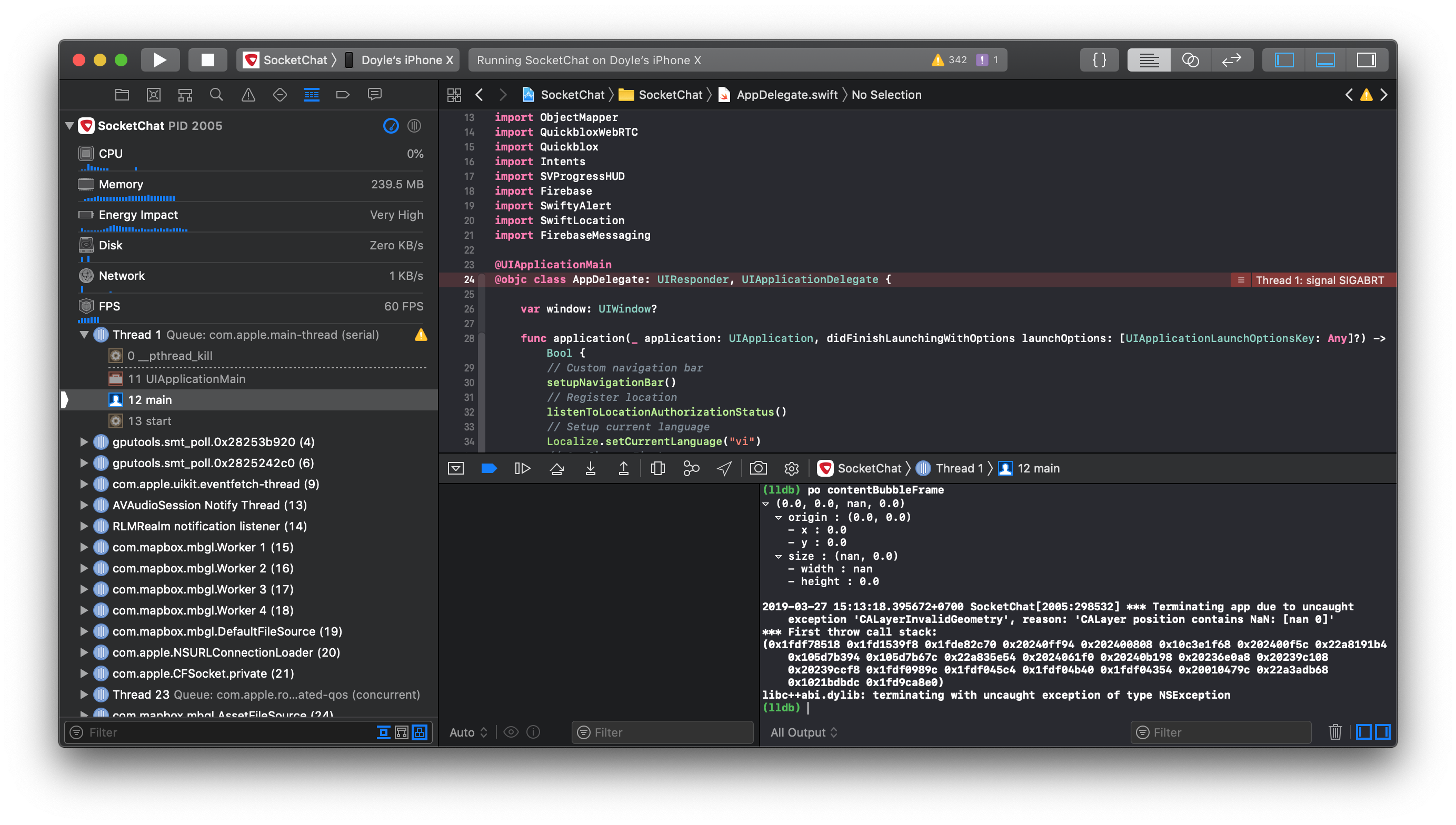
Task: Switch to the assistant editor
Action: pos(1190,60)
